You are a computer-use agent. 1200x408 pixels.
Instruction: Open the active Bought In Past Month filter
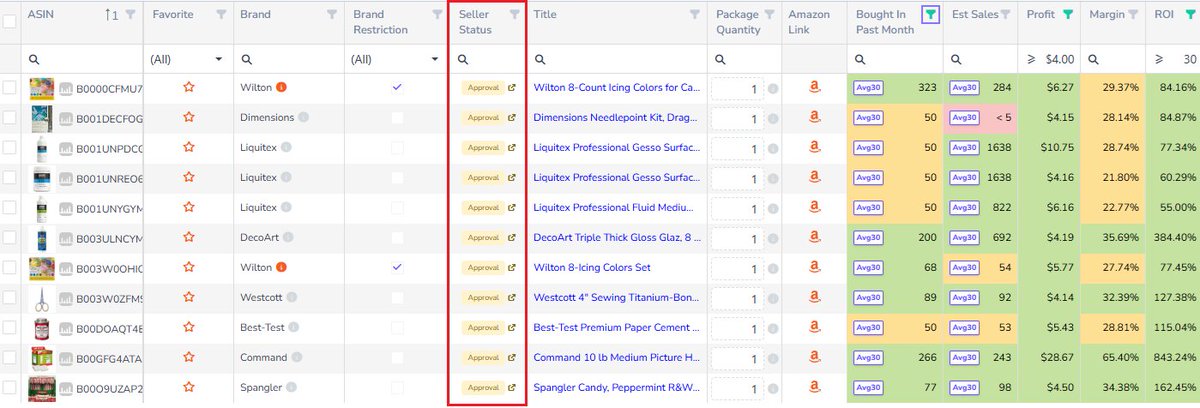tap(931, 15)
